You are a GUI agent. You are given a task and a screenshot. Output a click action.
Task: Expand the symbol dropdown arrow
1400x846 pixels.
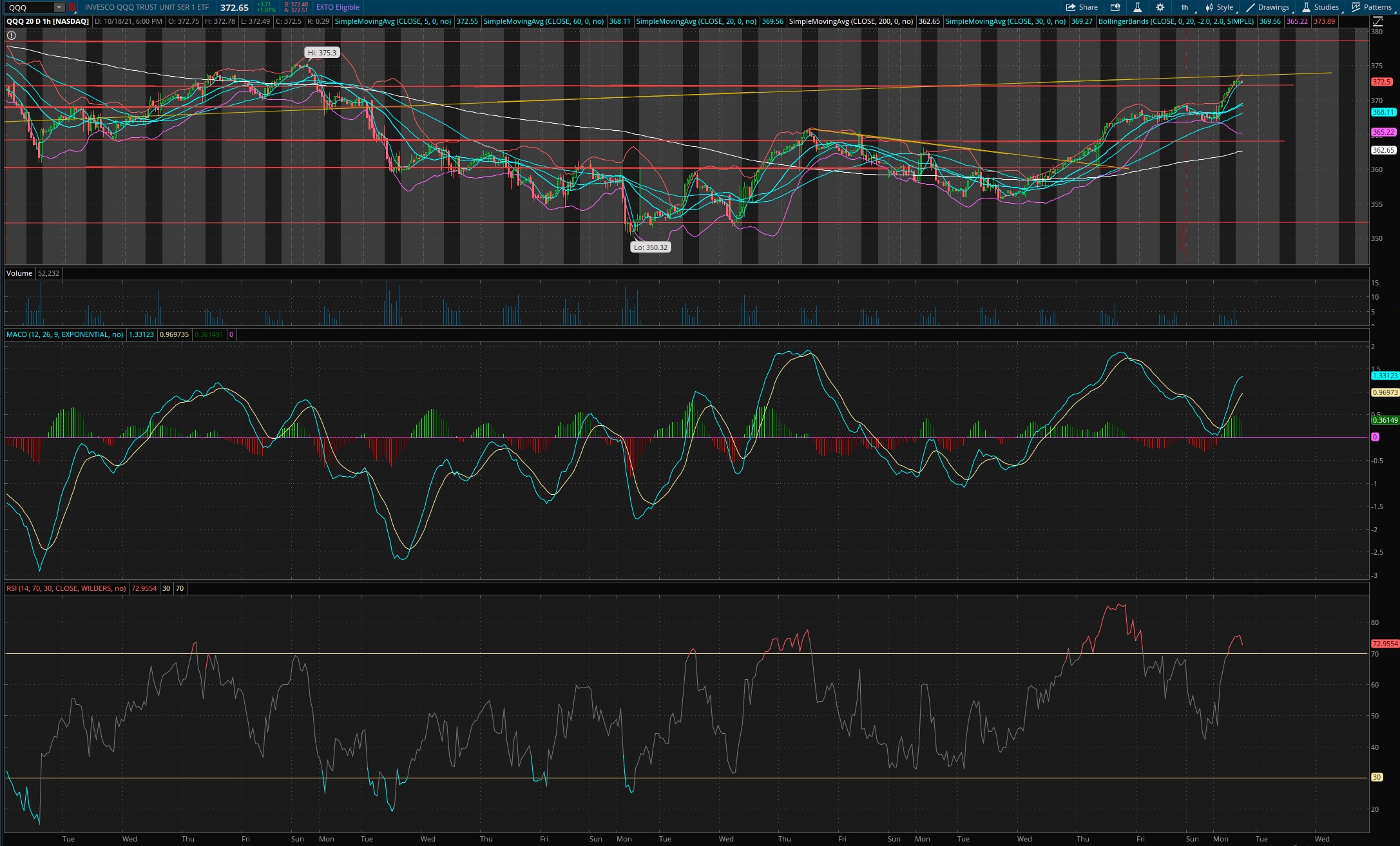click(x=59, y=7)
